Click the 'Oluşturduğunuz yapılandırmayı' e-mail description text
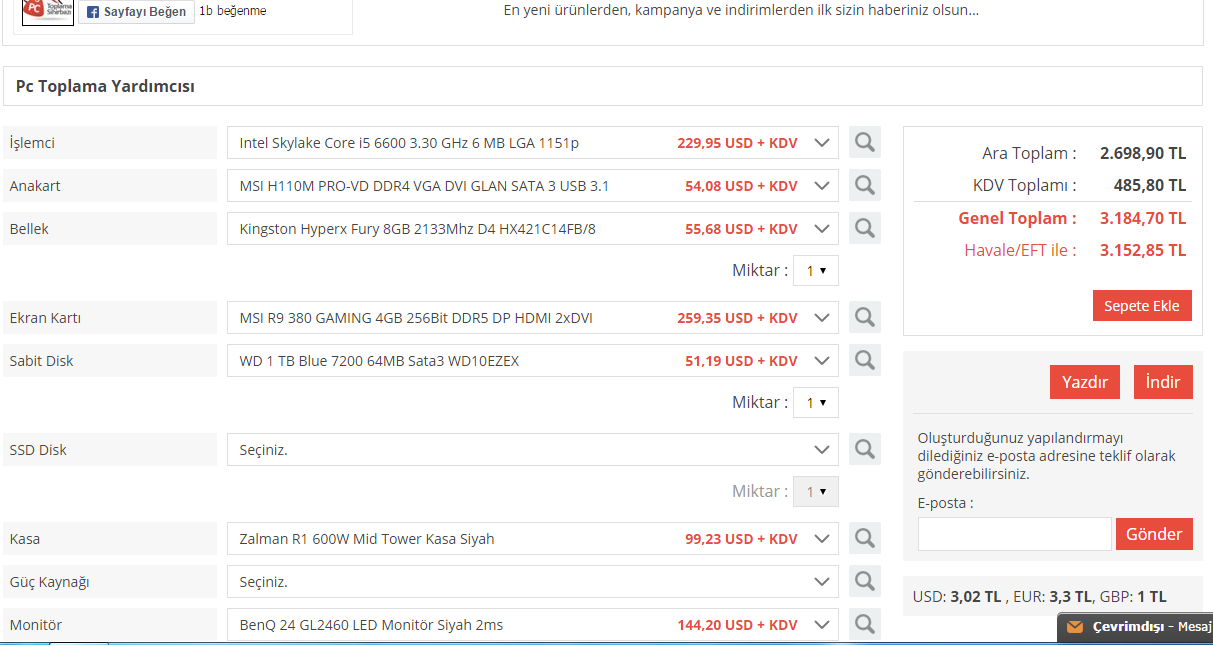Screen dimensions: 1213x645 (1046, 456)
